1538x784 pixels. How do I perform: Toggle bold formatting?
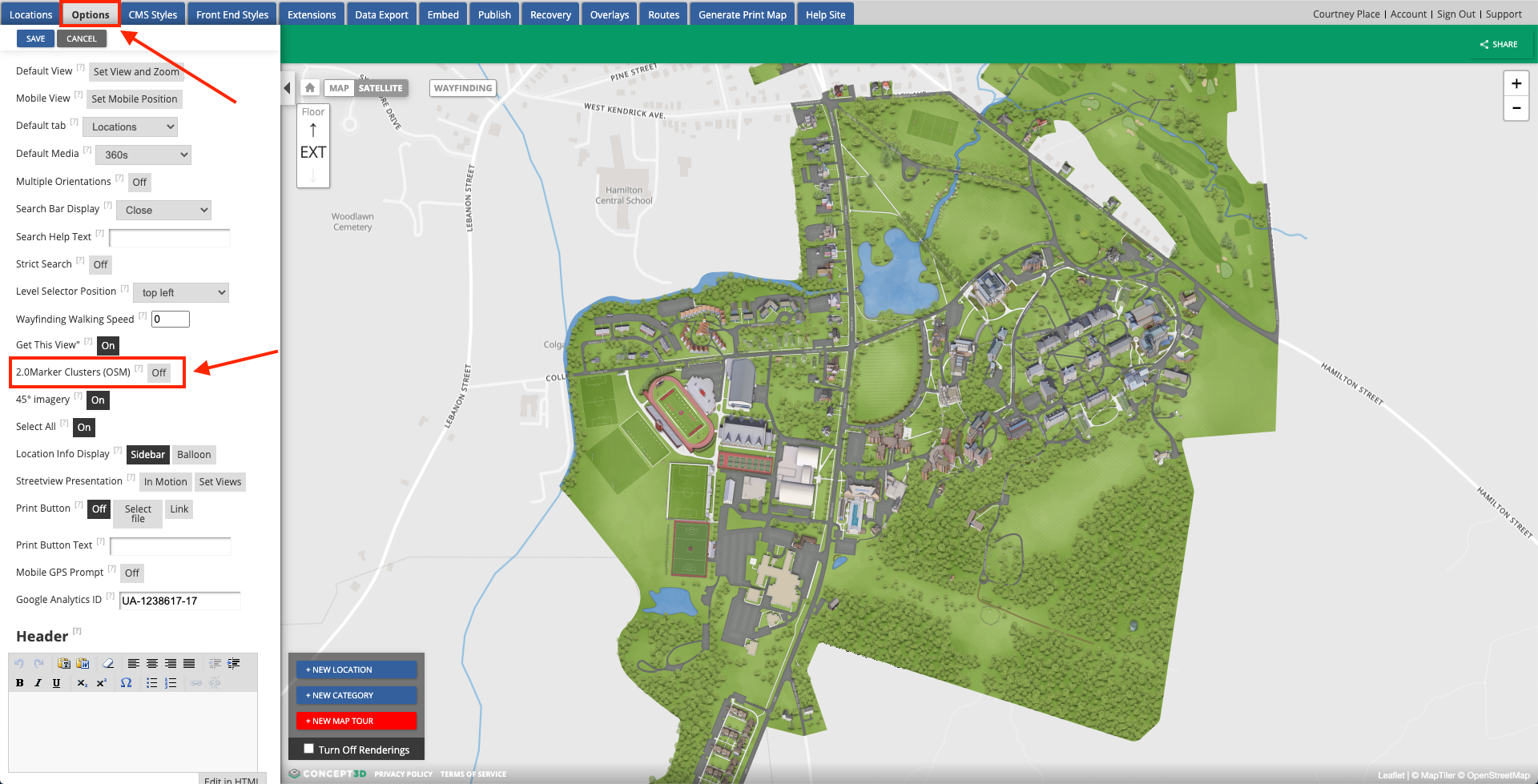point(19,683)
